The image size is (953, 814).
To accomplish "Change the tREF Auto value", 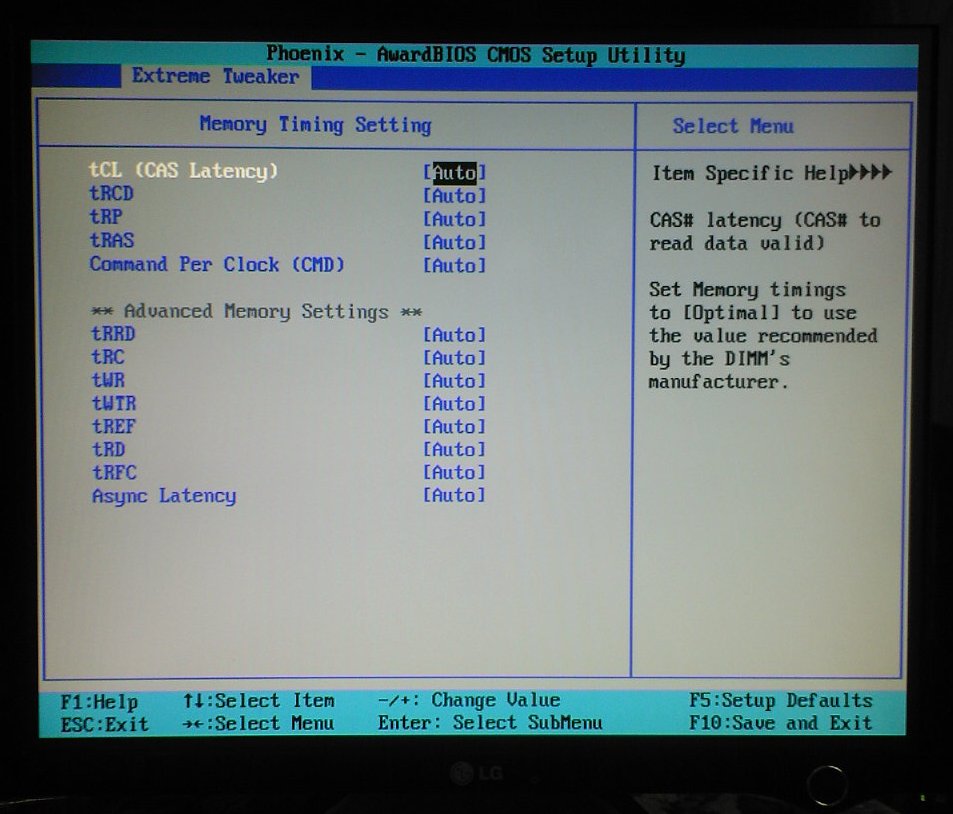I will [455, 427].
